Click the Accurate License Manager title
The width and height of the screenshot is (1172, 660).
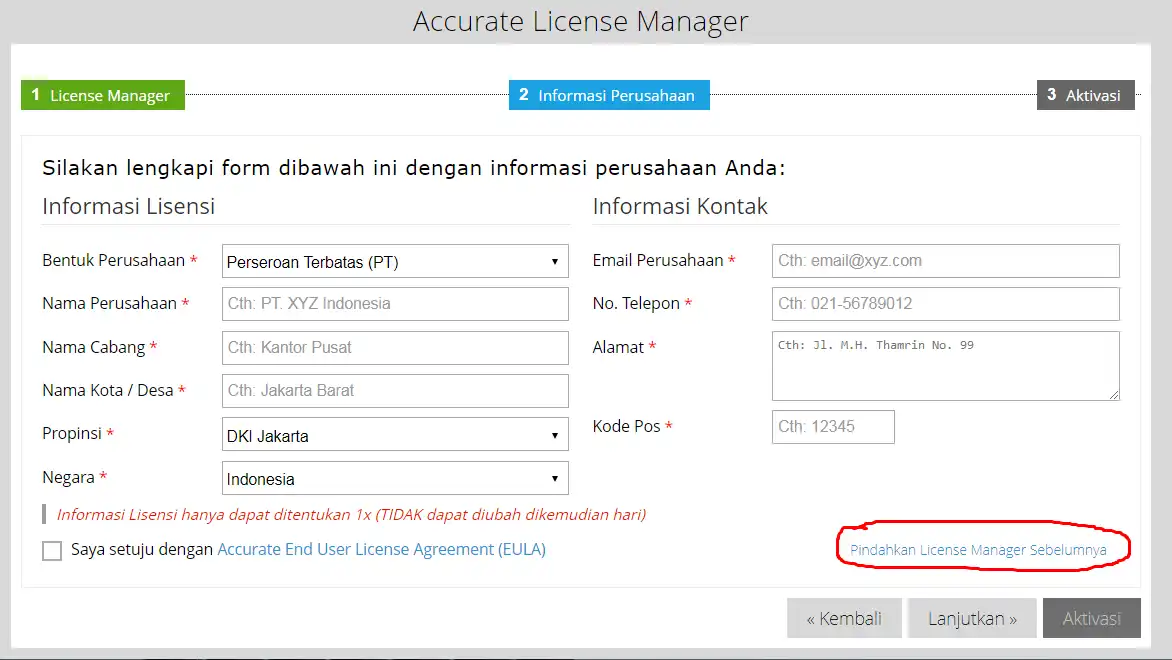(x=581, y=22)
